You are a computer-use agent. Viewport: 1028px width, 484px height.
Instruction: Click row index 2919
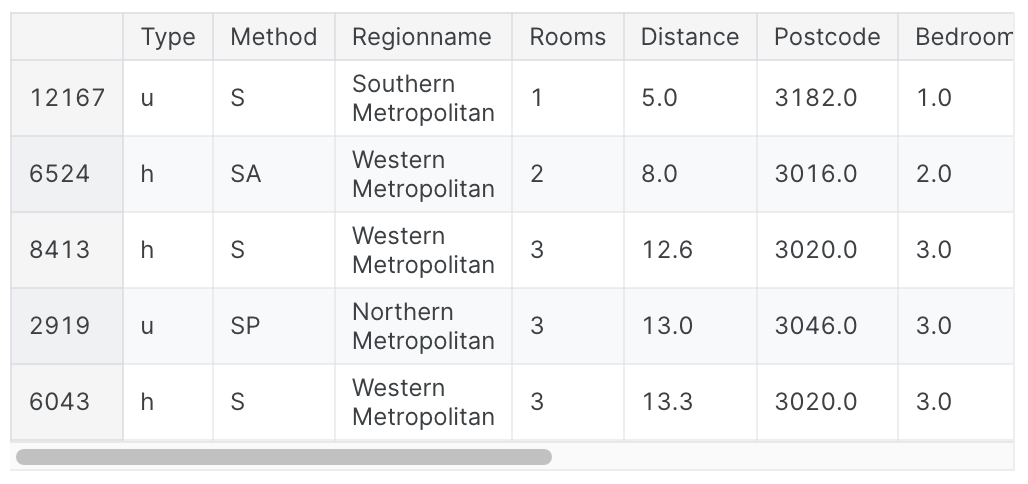[x=67, y=327]
